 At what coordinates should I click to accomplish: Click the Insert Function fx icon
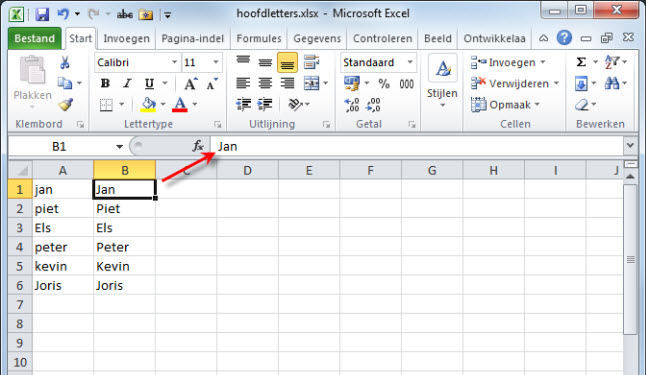coord(198,146)
